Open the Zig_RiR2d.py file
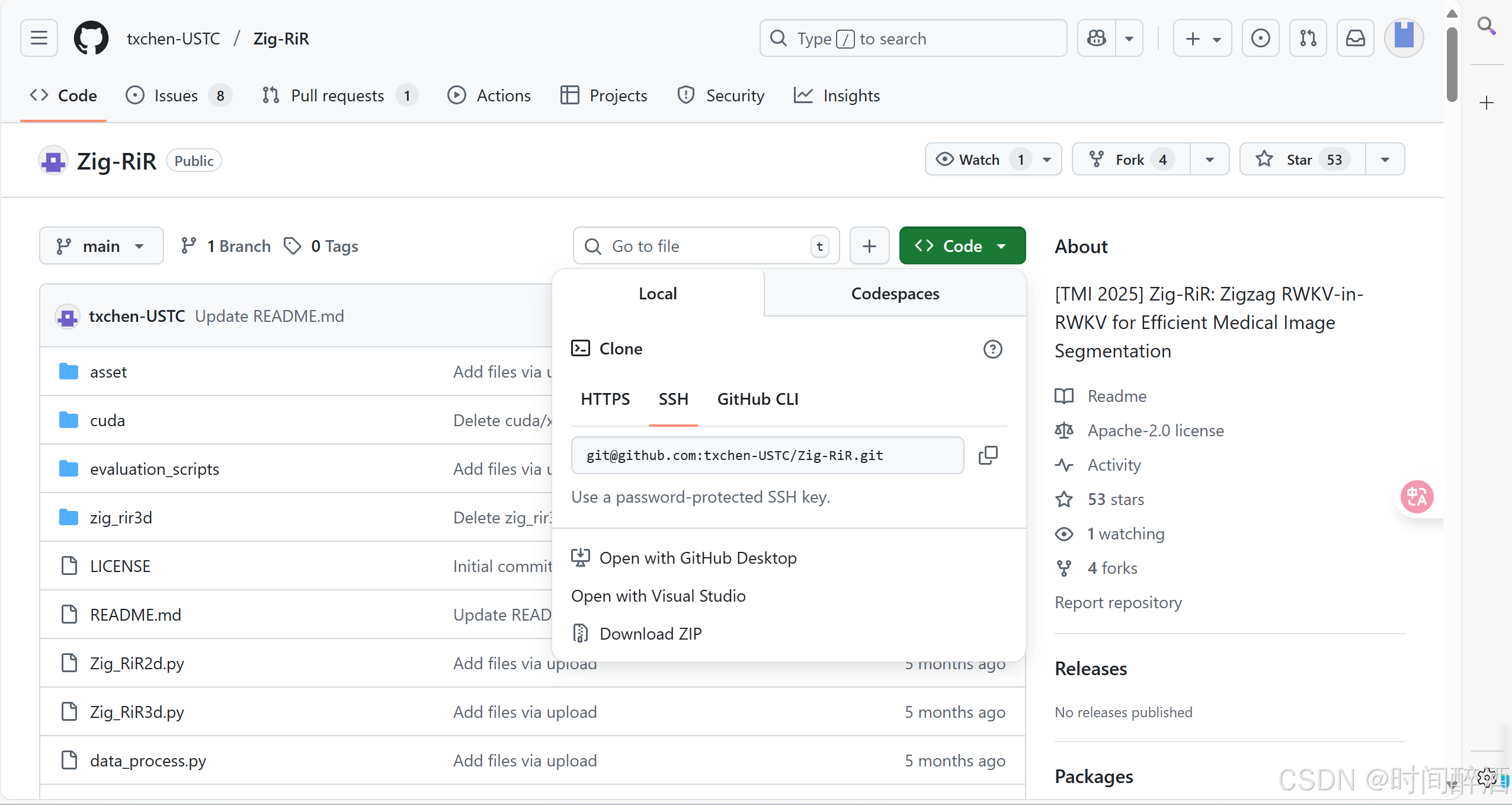Viewport: 1512px width, 805px height. 137,663
